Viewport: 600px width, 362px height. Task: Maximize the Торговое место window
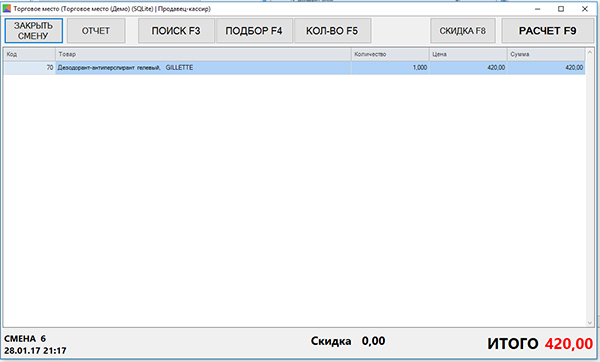(x=561, y=9)
